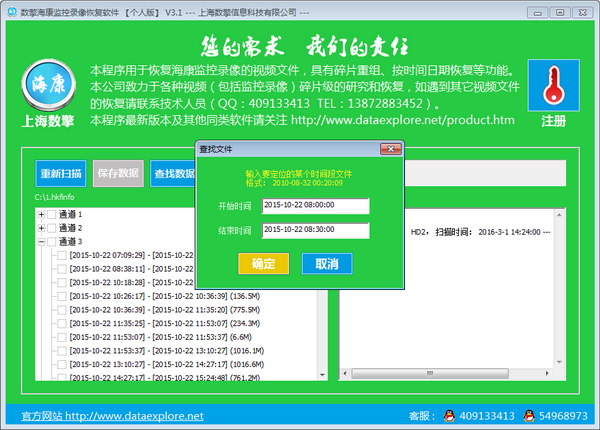Click customer service number 54968973 in footer
This screenshot has width=600, height=430.
[563, 416]
